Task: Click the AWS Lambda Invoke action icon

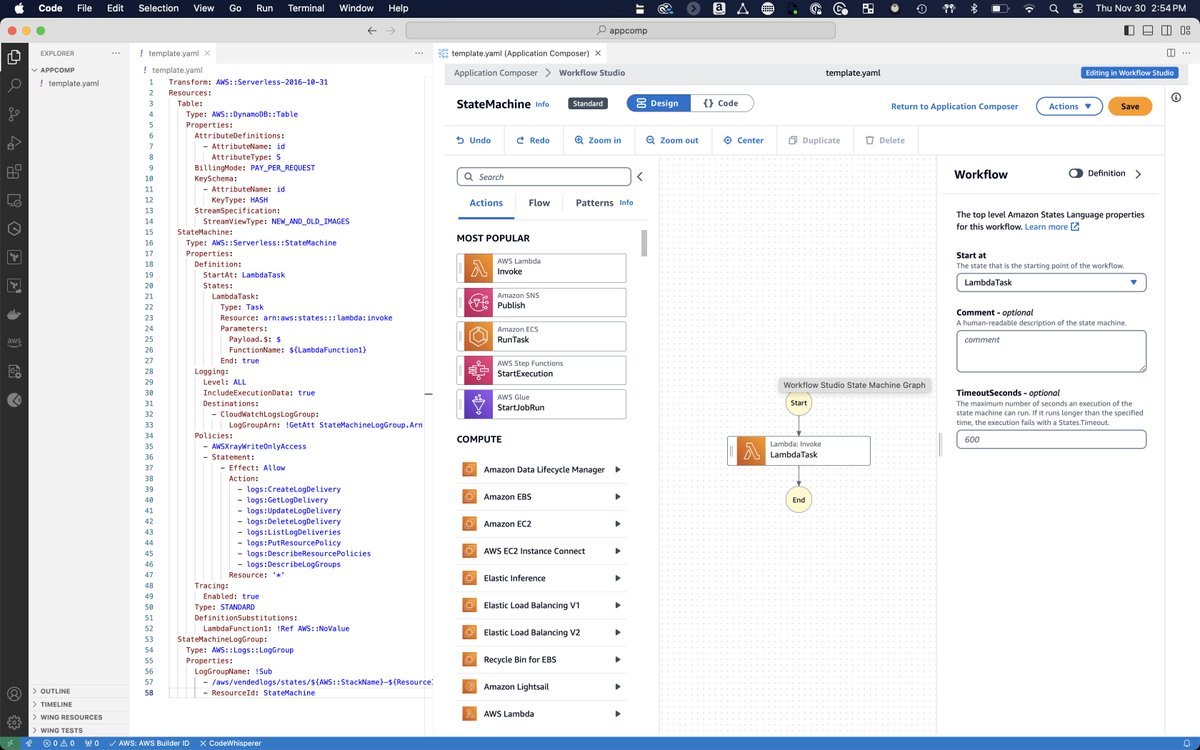Action: coord(477,267)
